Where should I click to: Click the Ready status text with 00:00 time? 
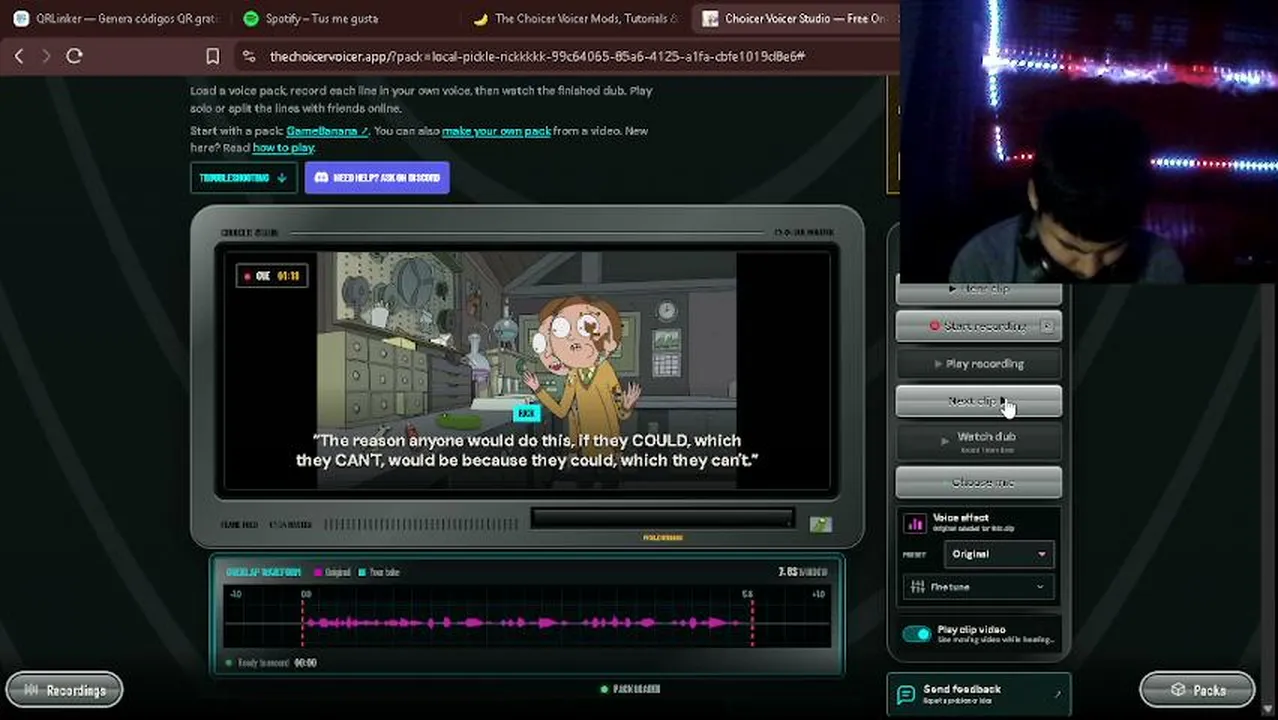tap(273, 662)
